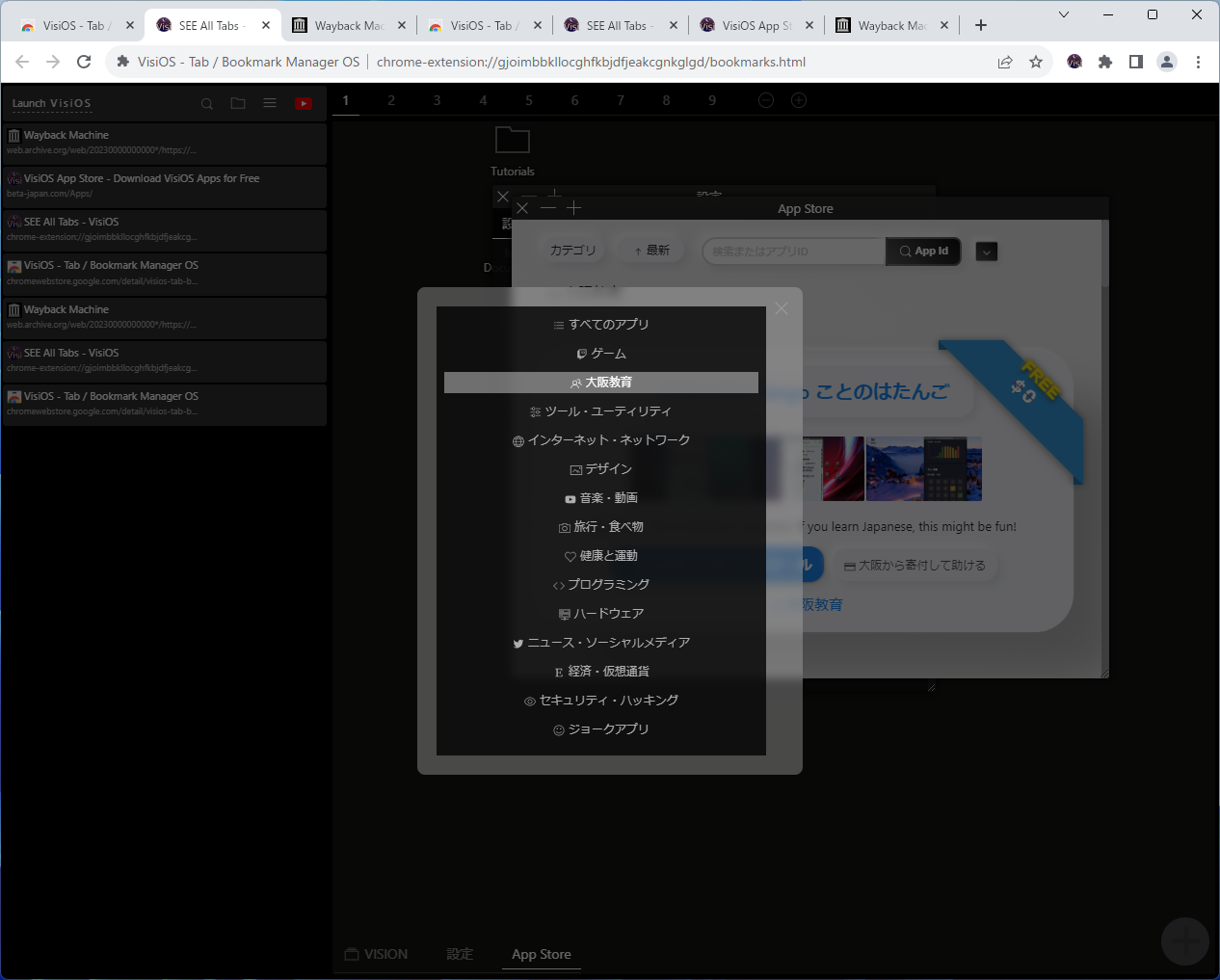Click the round plus button in the bottom corner
1220x980 pixels.
click(x=1185, y=941)
